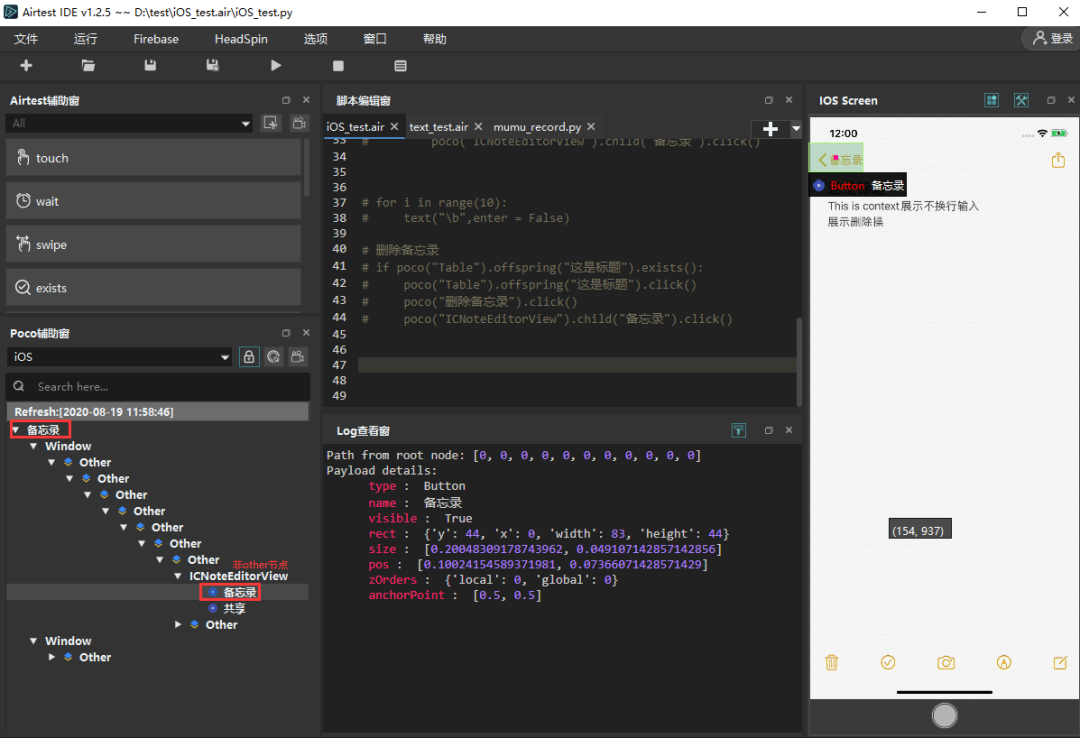
Task: Open the All filter dropdown in Airtest panel
Action: (x=129, y=123)
